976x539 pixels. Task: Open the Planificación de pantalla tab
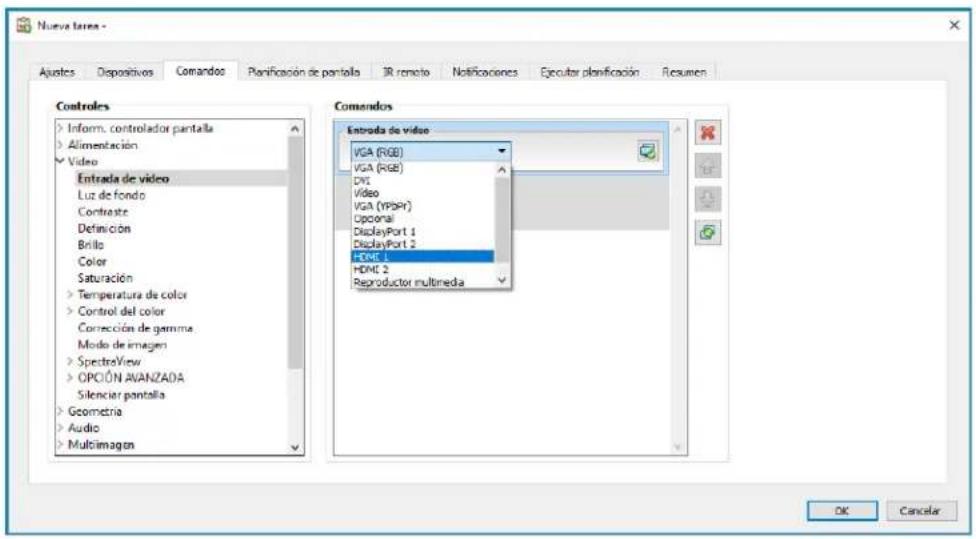click(304, 72)
